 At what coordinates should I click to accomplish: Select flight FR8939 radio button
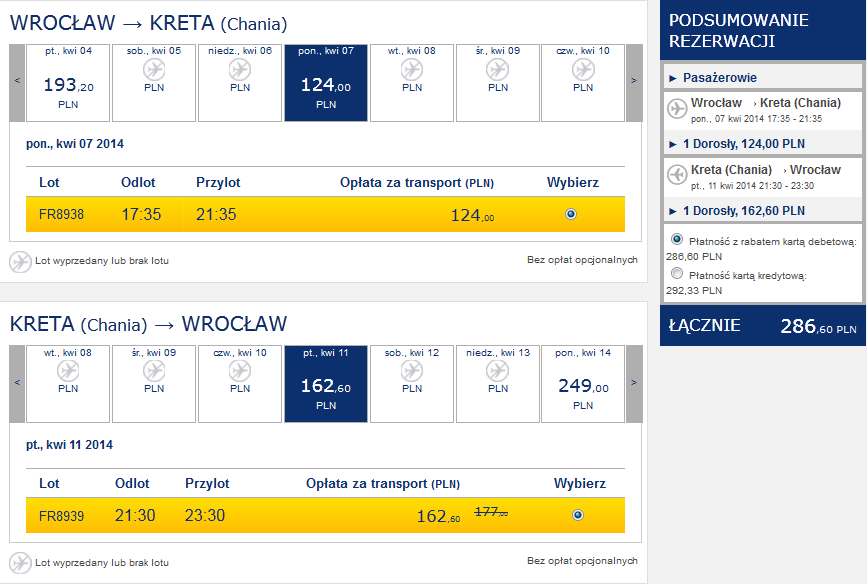(x=578, y=515)
